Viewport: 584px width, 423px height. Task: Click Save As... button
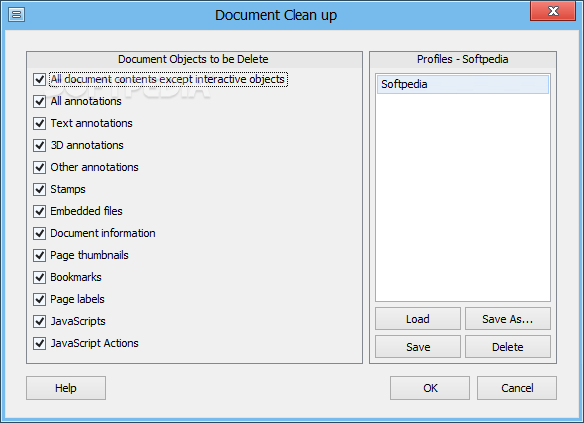click(x=508, y=319)
